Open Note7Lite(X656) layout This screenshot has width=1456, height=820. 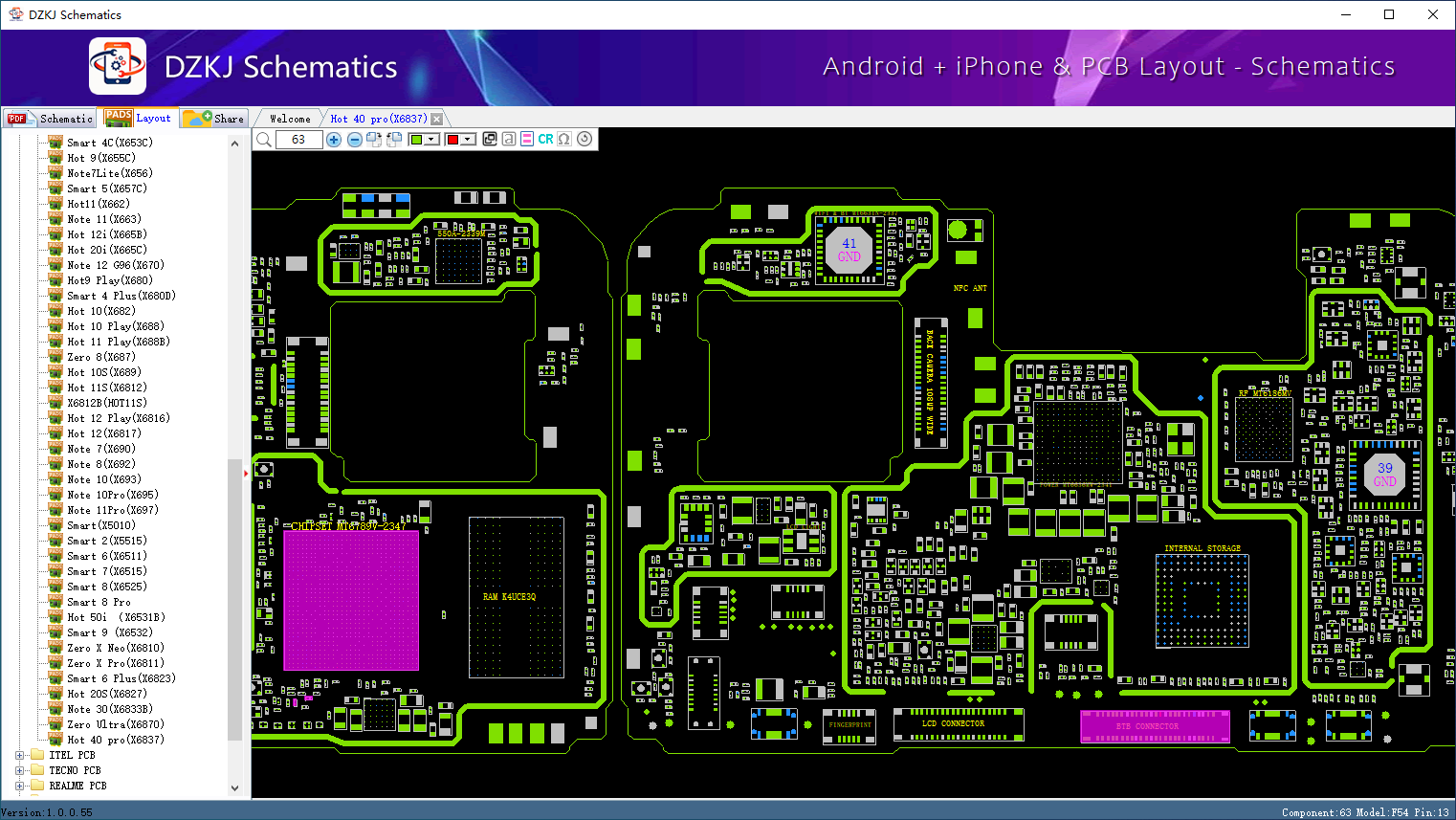point(109,173)
